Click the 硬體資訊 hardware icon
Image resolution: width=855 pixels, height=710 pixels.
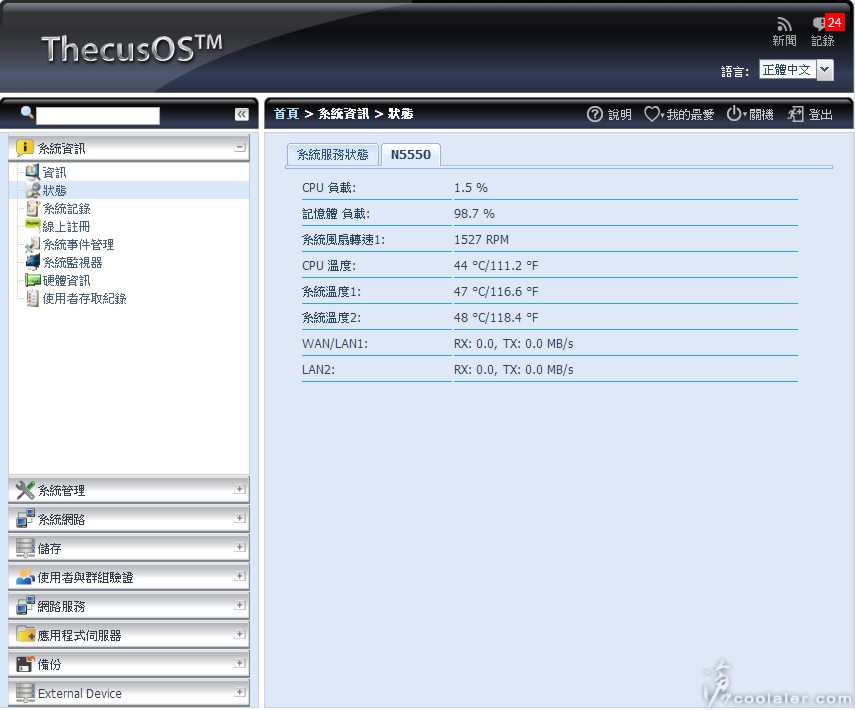click(33, 280)
